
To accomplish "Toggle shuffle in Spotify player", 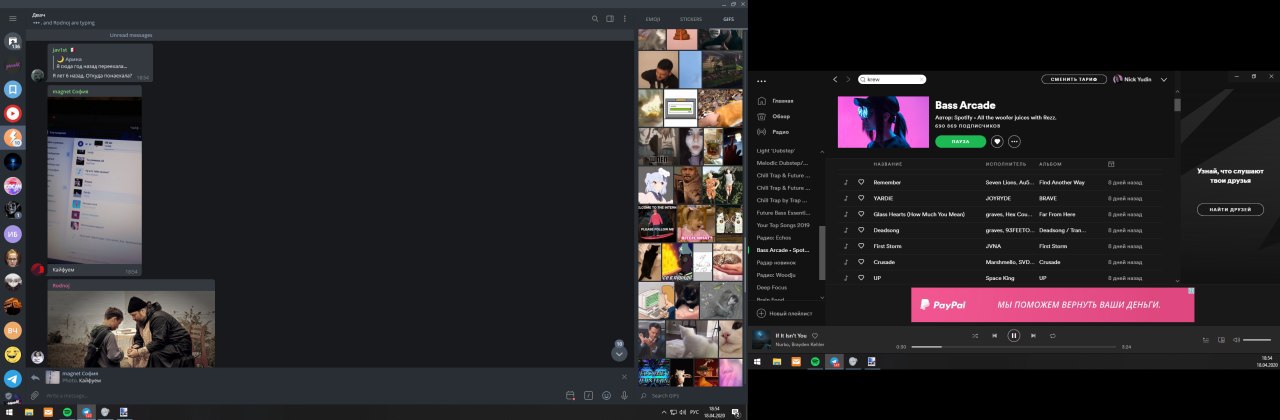I will pyautogui.click(x=975, y=336).
